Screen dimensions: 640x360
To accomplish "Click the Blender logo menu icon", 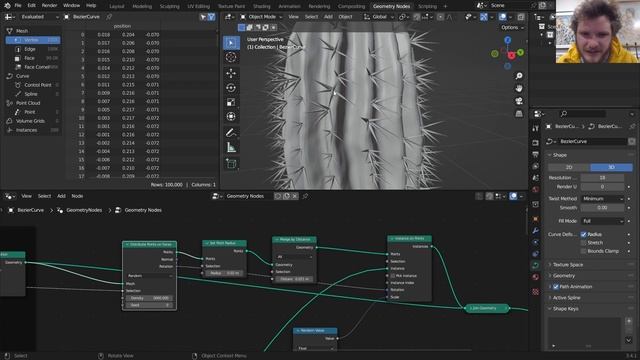I will pyautogui.click(x=7, y=6).
